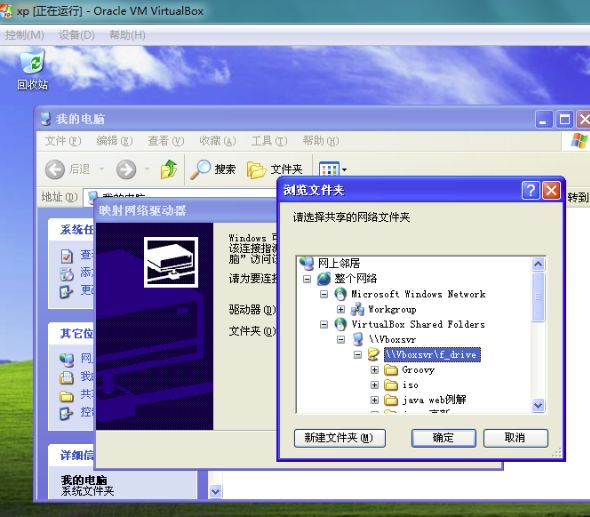Click the folder icon of \\Vboxsvr\f_drive

pyautogui.click(x=374, y=354)
